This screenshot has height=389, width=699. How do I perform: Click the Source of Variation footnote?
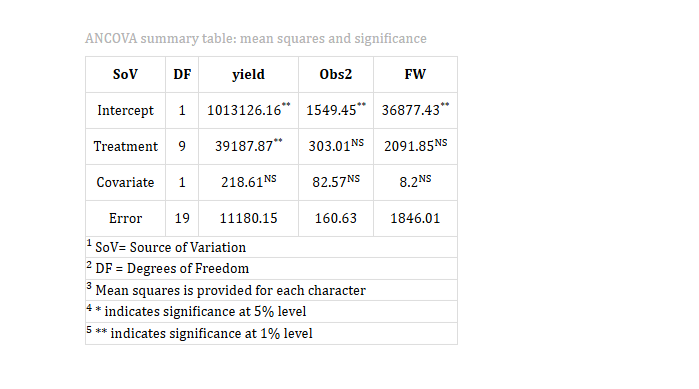(x=166, y=247)
